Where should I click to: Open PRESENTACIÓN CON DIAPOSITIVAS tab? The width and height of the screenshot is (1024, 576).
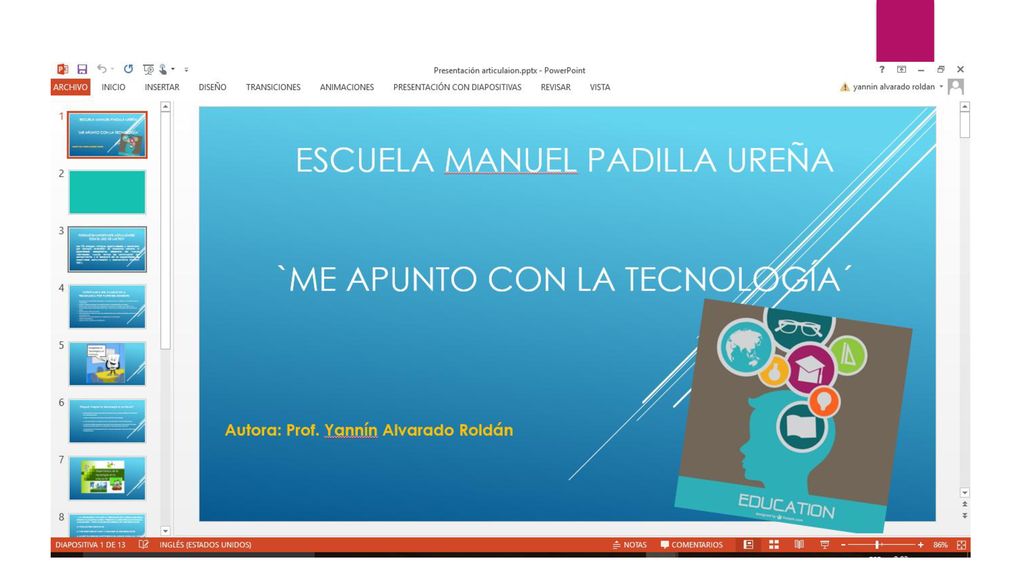point(457,87)
